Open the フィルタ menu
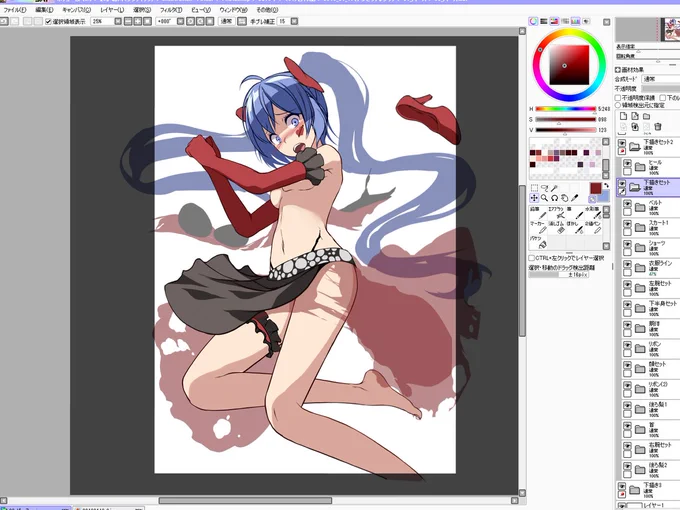The image size is (680, 510). point(171,10)
